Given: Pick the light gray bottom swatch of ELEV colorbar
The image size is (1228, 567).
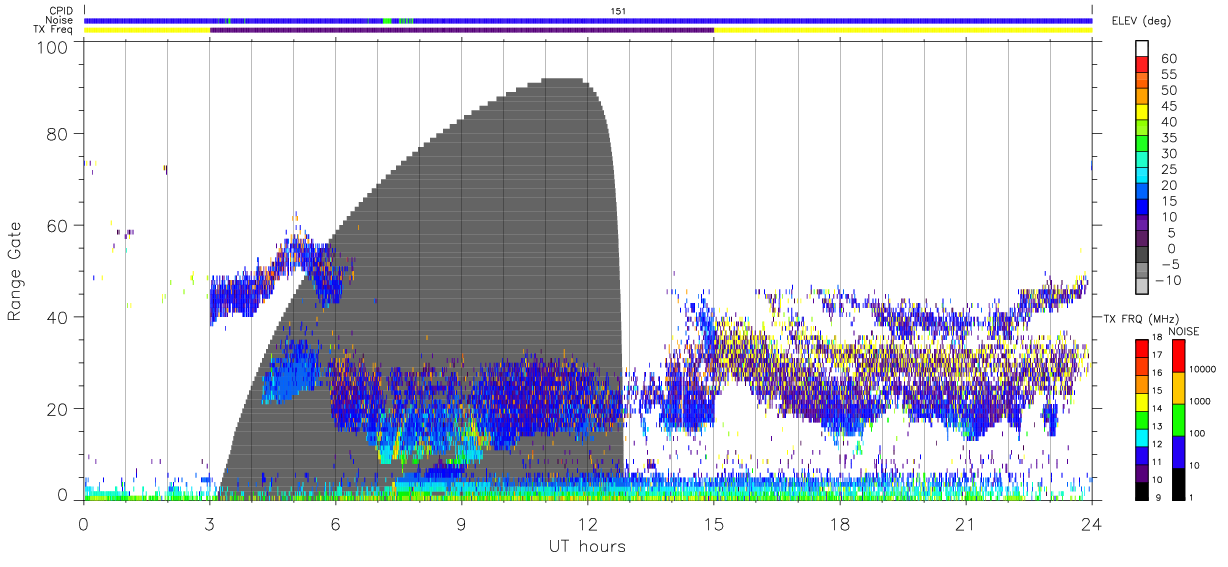Looking at the screenshot, I should [1142, 287].
